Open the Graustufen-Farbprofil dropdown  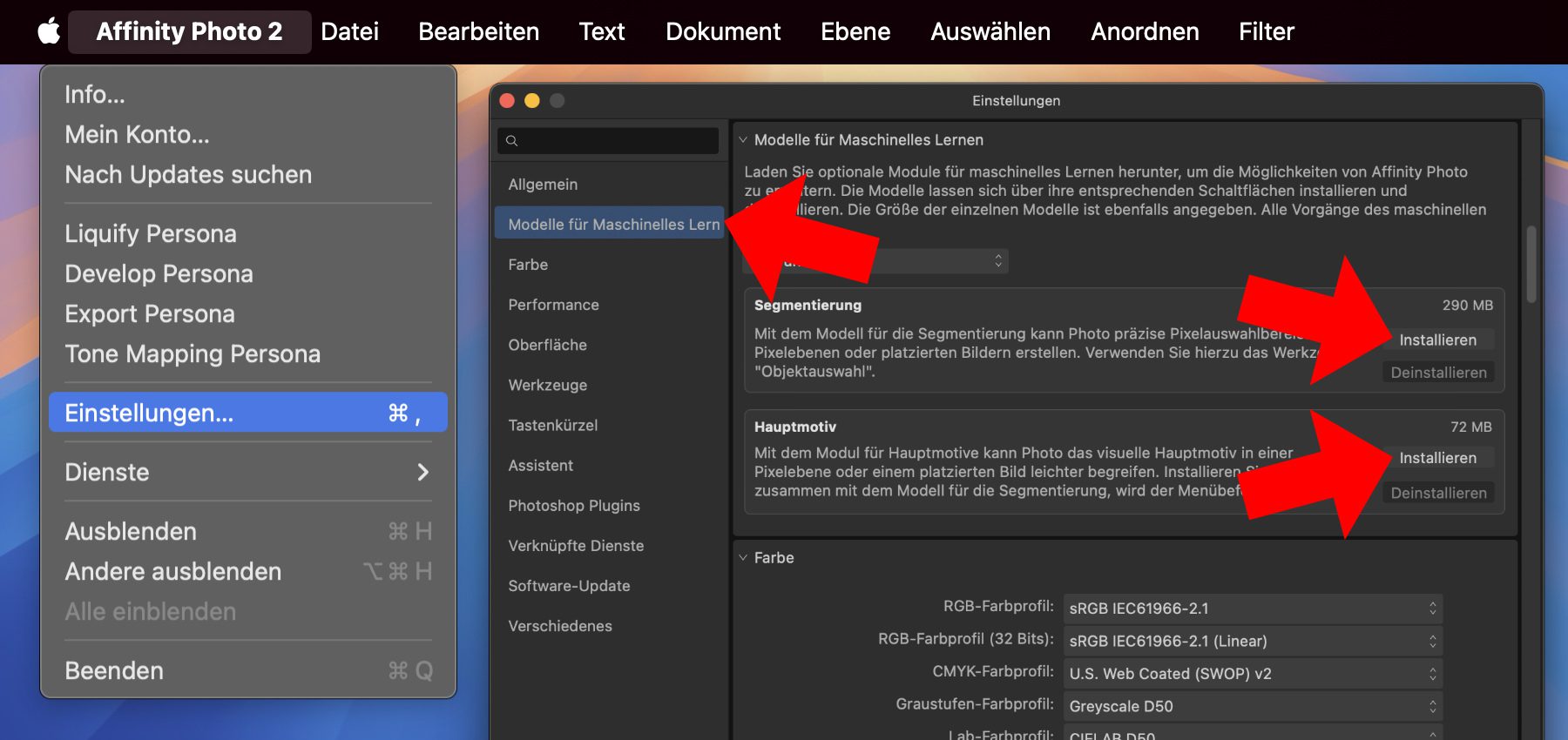1253,706
